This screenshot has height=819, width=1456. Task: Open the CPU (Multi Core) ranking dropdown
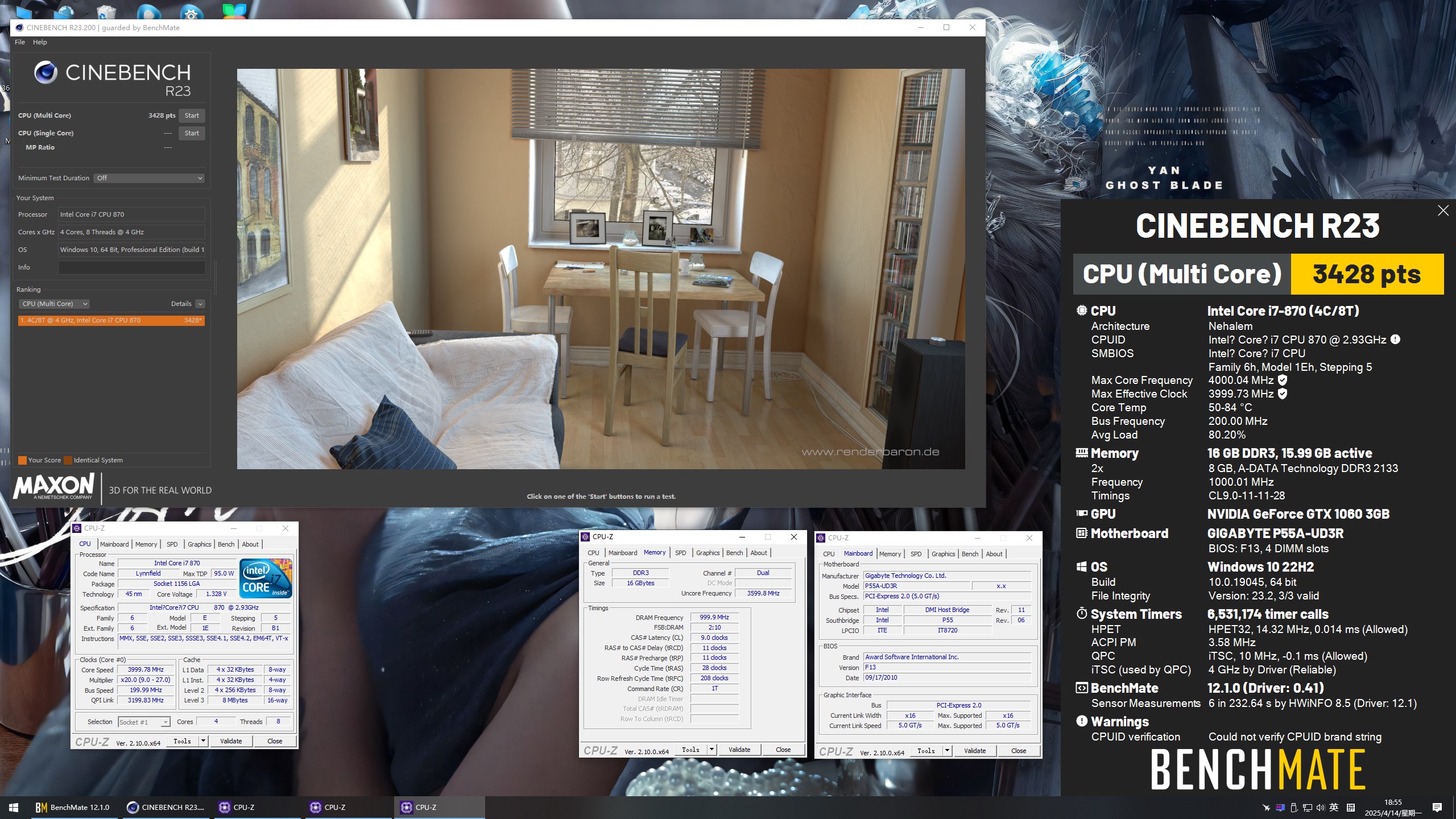[x=55, y=304]
